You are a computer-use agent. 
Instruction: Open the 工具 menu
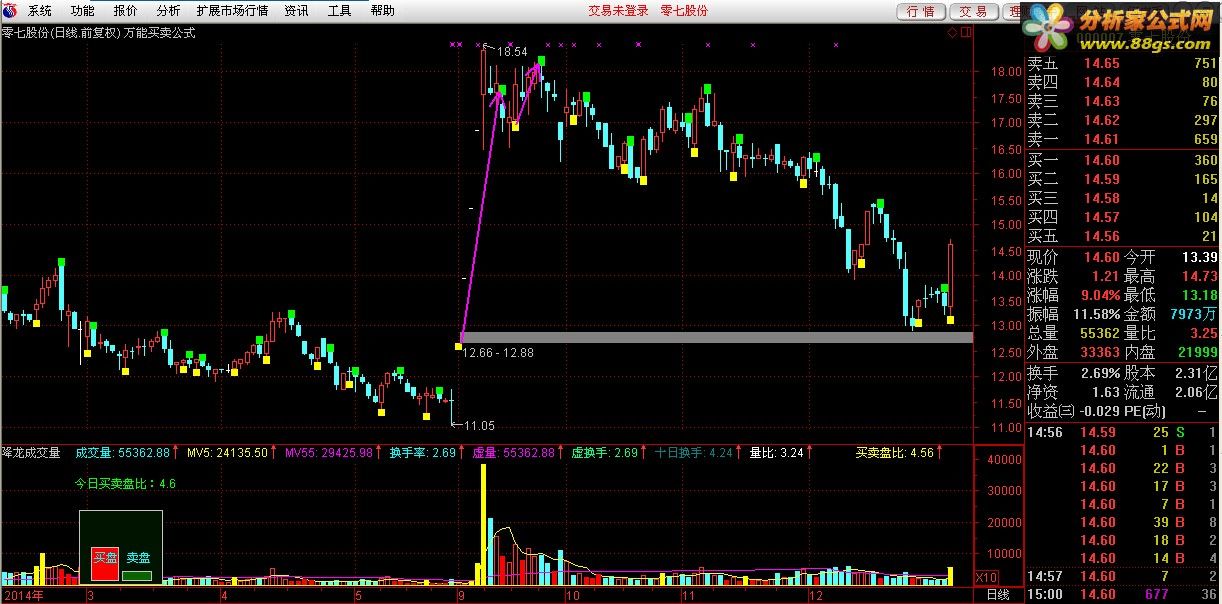[339, 11]
